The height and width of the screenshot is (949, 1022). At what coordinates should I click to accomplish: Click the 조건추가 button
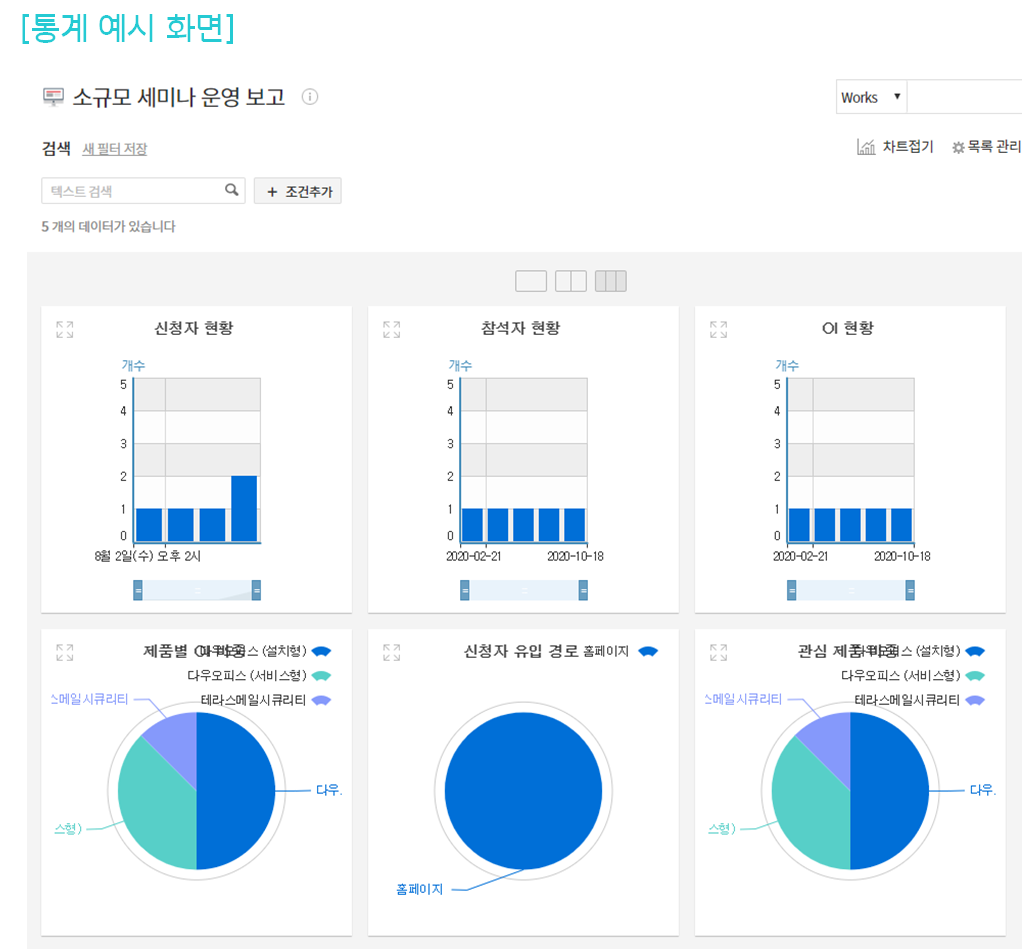click(x=298, y=191)
